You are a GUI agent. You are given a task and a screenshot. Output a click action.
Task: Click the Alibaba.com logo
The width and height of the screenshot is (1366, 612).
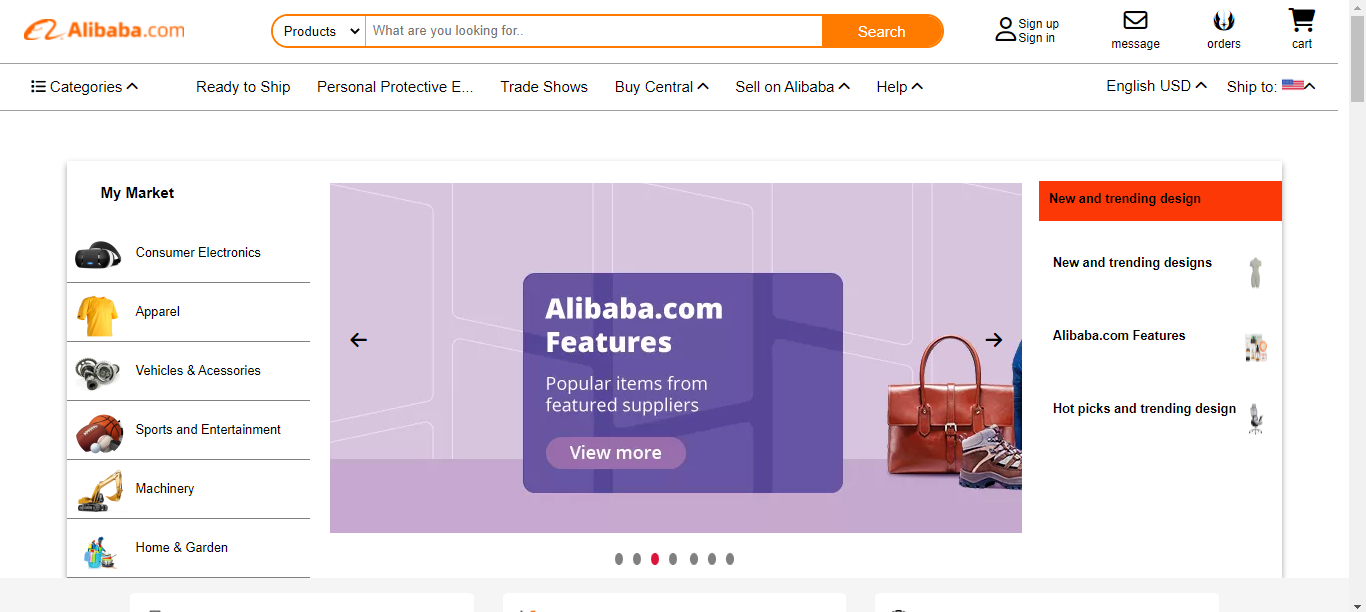tap(105, 30)
